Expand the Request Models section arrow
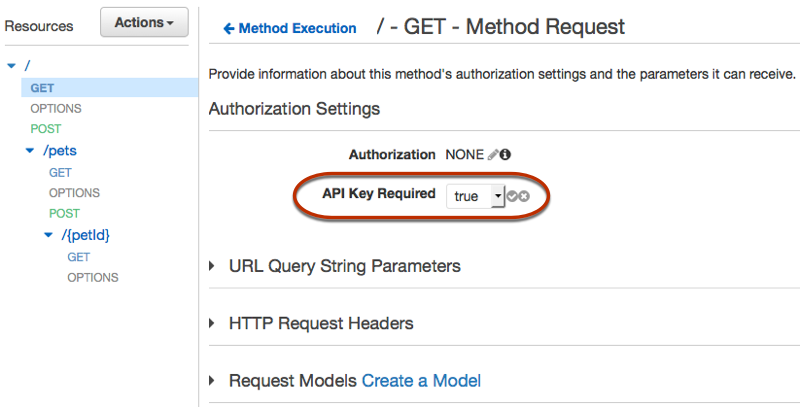800x407 pixels. point(213,381)
